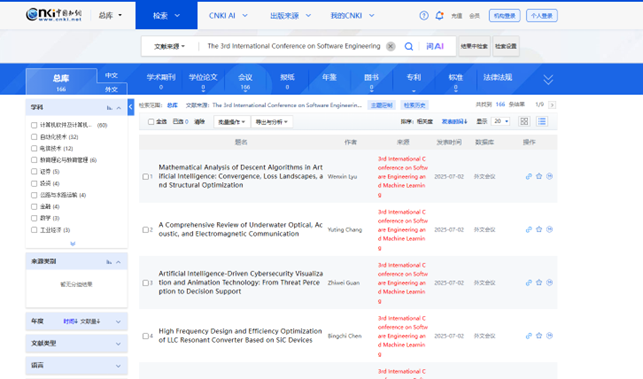Switch to the 会议 tab showing 166
This screenshot has width=643, height=379.
(245, 81)
